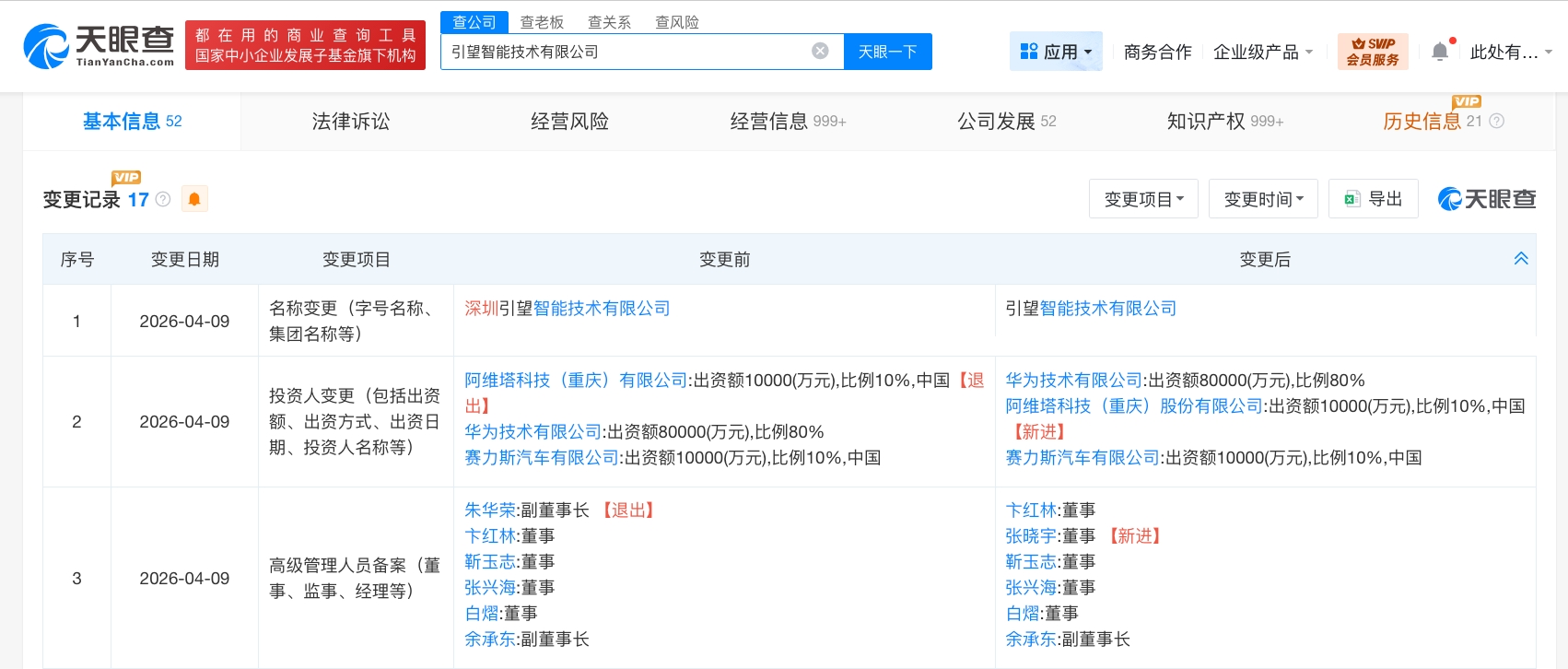The height and width of the screenshot is (669, 1568).
Task: Expand the user account menu
Action: click(1511, 53)
